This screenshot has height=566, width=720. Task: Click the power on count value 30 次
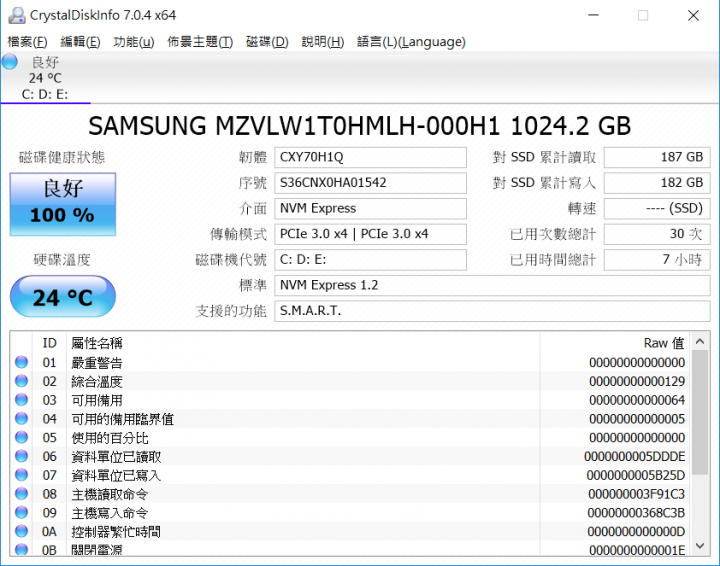click(x=657, y=235)
